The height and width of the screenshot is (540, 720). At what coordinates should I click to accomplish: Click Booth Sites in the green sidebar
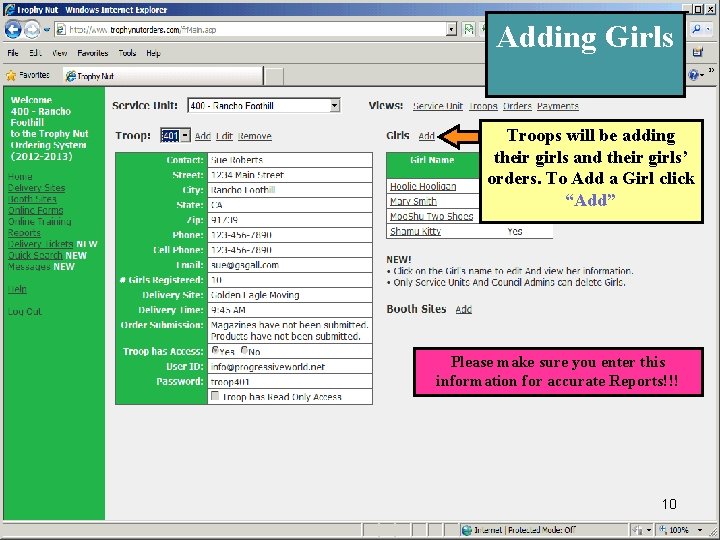click(x=32, y=199)
